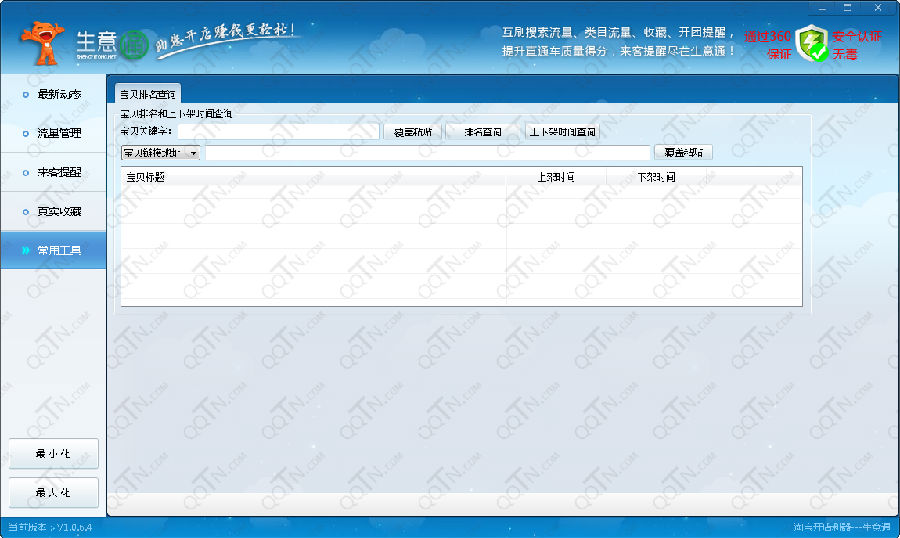Image resolution: width=900 pixels, height=538 pixels.
Task: Click the double-arrow icon beside 常用工具
Action: tap(25, 250)
